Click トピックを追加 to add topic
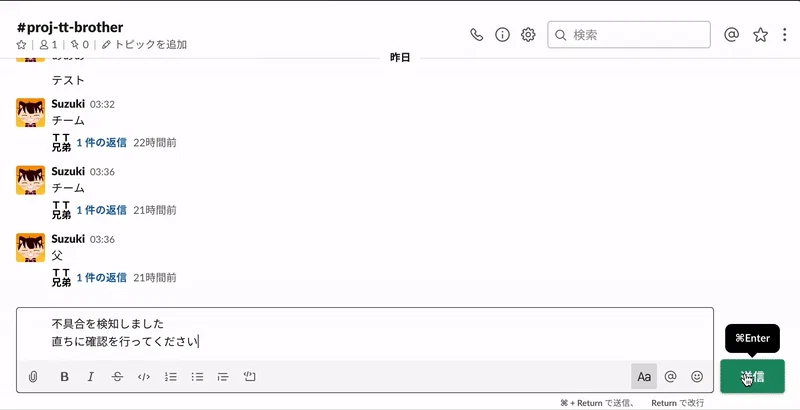Screen dimensions: 800x410 point(144,45)
